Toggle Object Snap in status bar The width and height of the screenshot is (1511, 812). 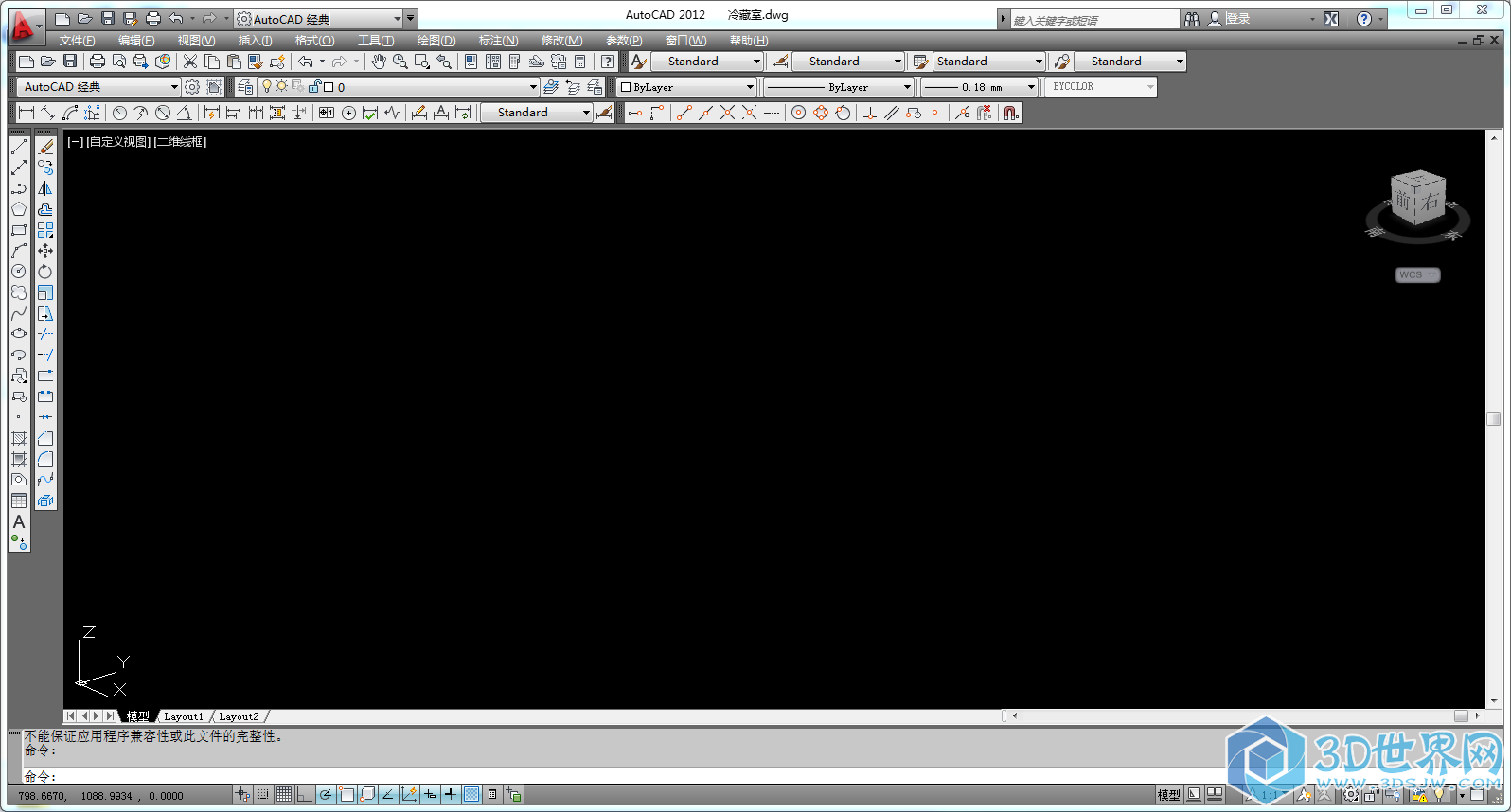[347, 795]
